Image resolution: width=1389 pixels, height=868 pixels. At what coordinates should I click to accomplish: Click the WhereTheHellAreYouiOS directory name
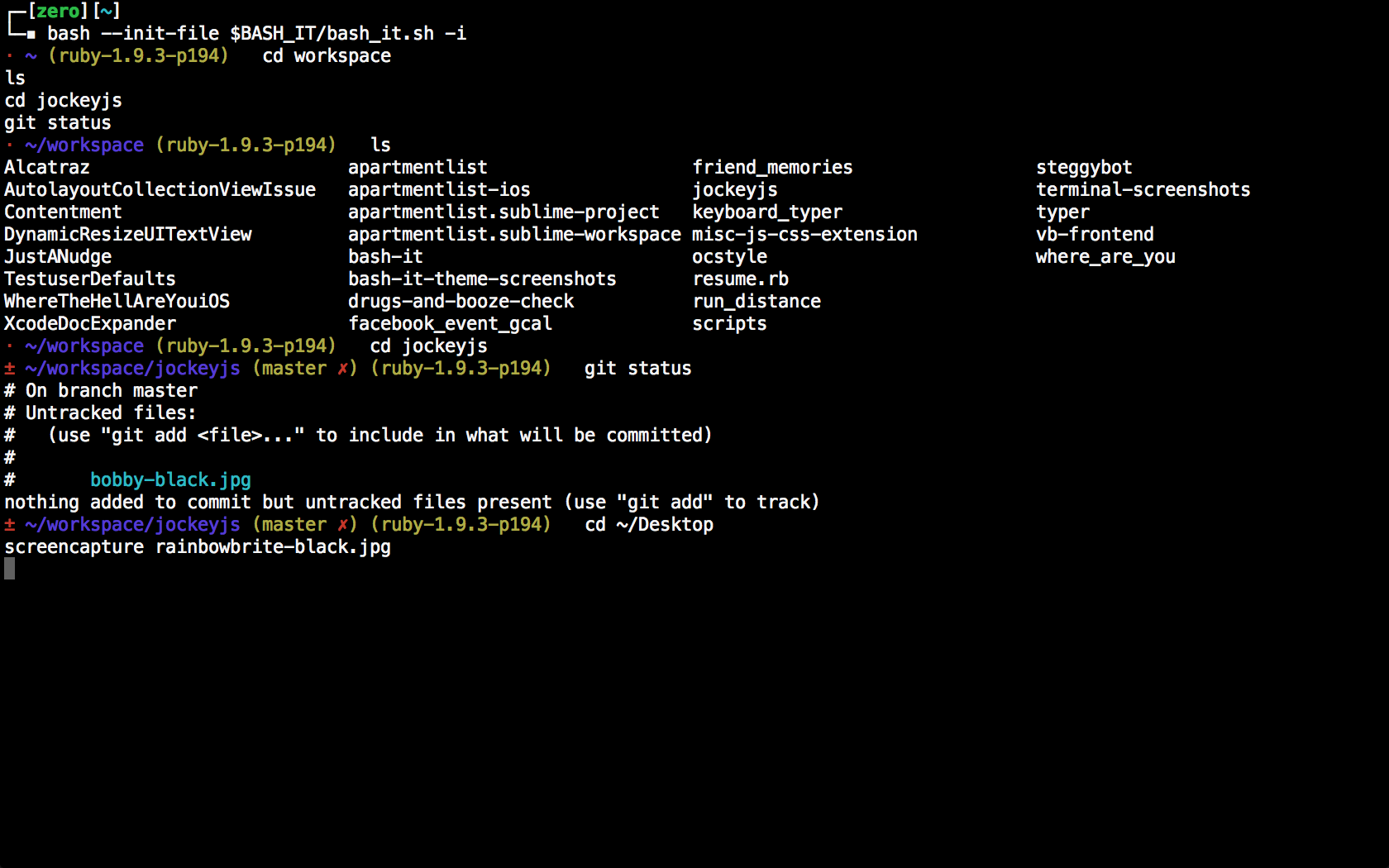[117, 301]
